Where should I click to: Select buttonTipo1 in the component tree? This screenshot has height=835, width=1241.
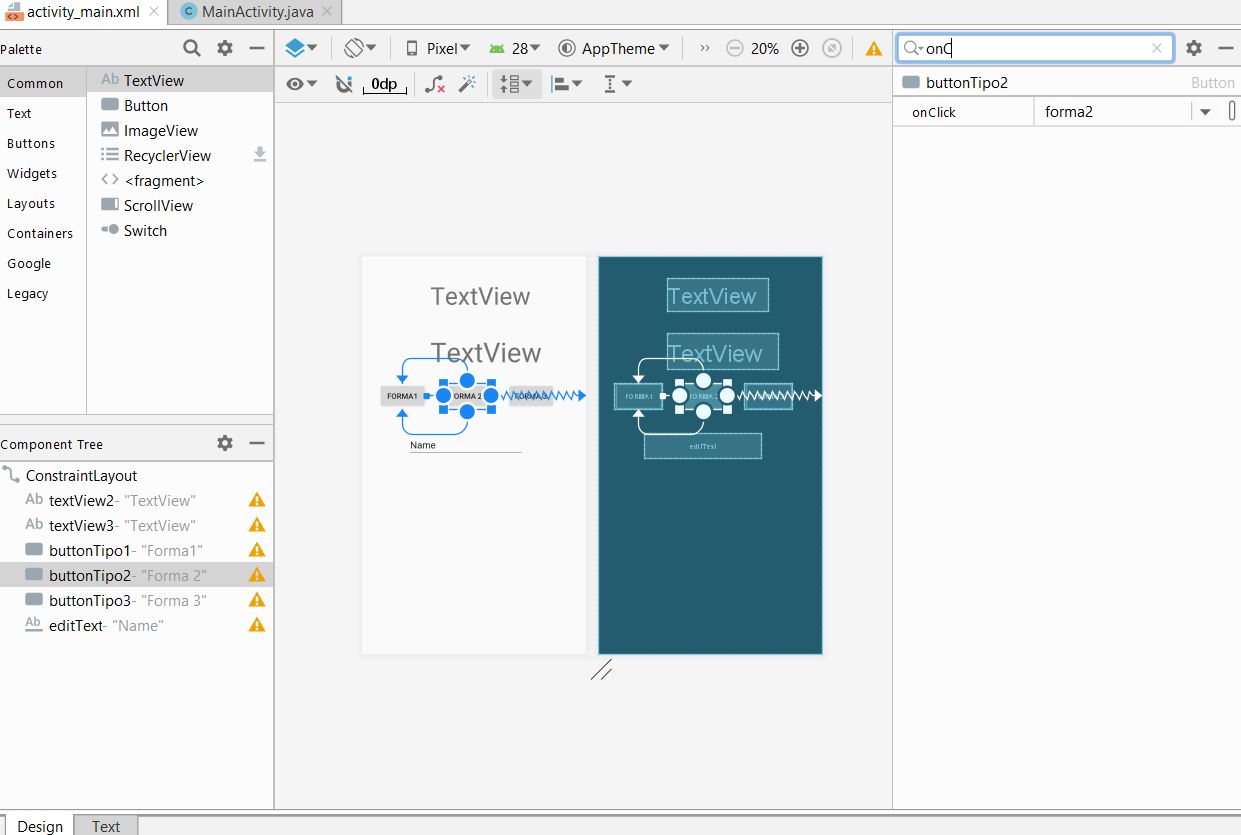[x=136, y=550]
